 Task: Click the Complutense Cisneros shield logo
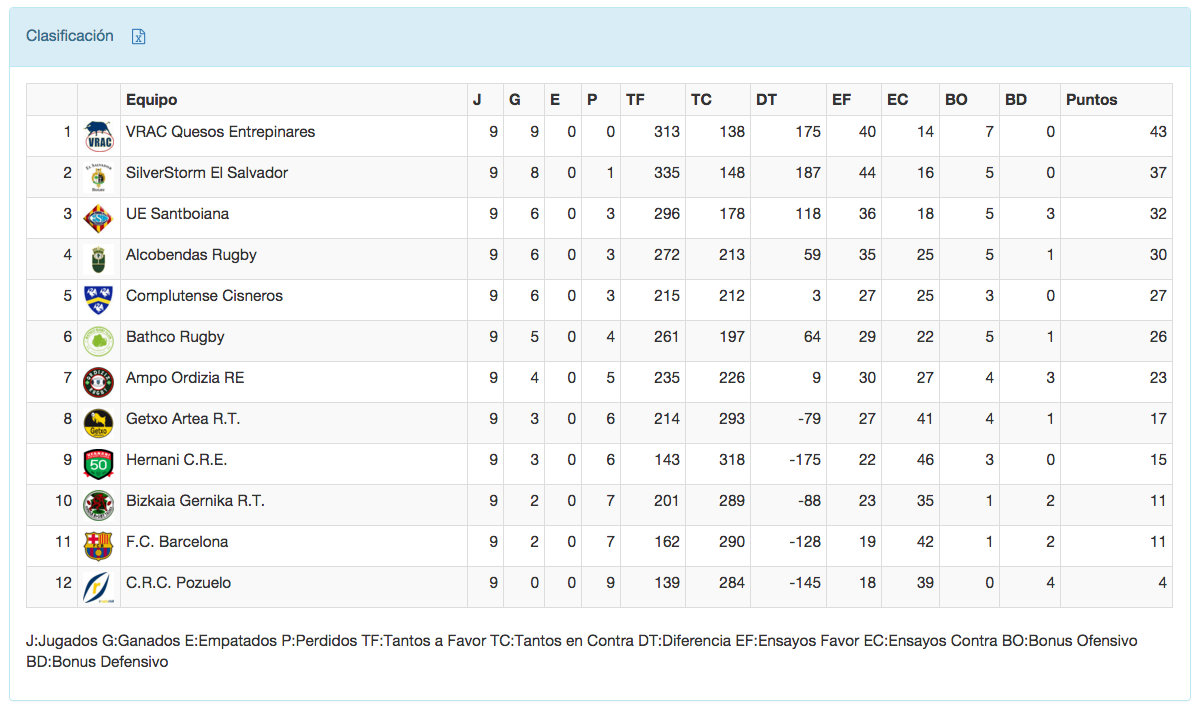point(98,297)
